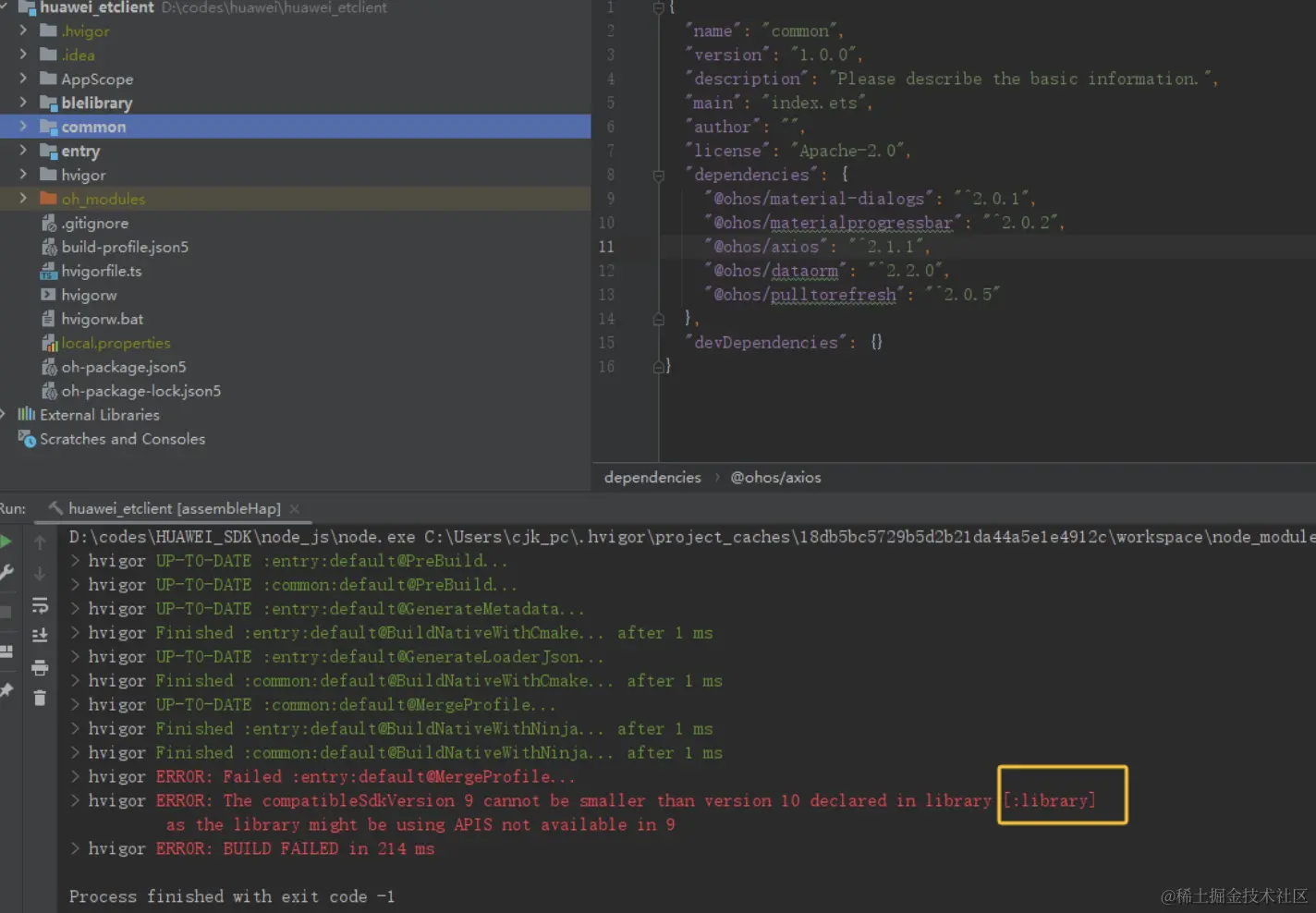Clear console output with the trash icon
1316x913 pixels.
tap(40, 698)
